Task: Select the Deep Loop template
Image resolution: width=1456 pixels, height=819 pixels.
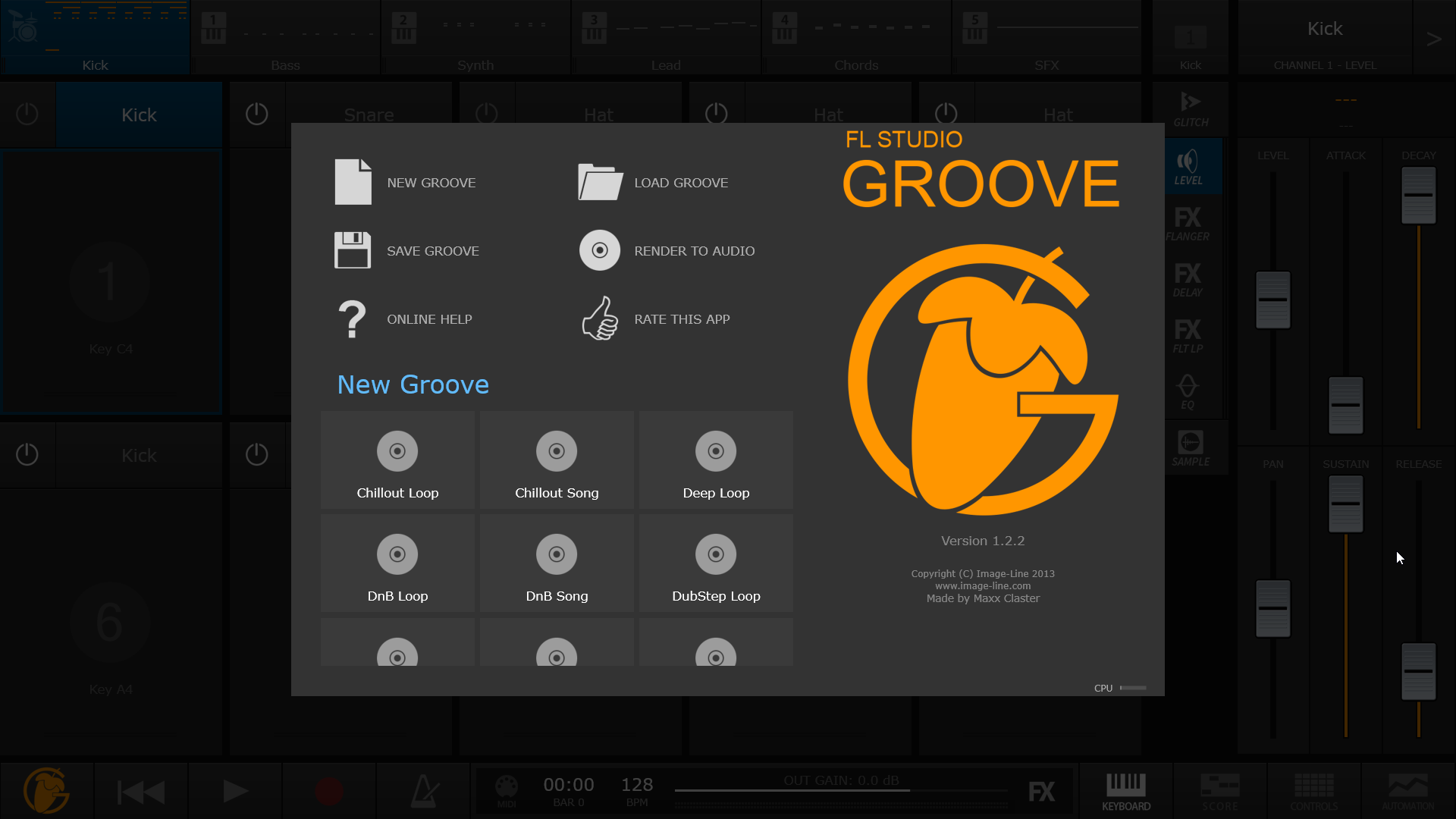Action: (x=716, y=460)
